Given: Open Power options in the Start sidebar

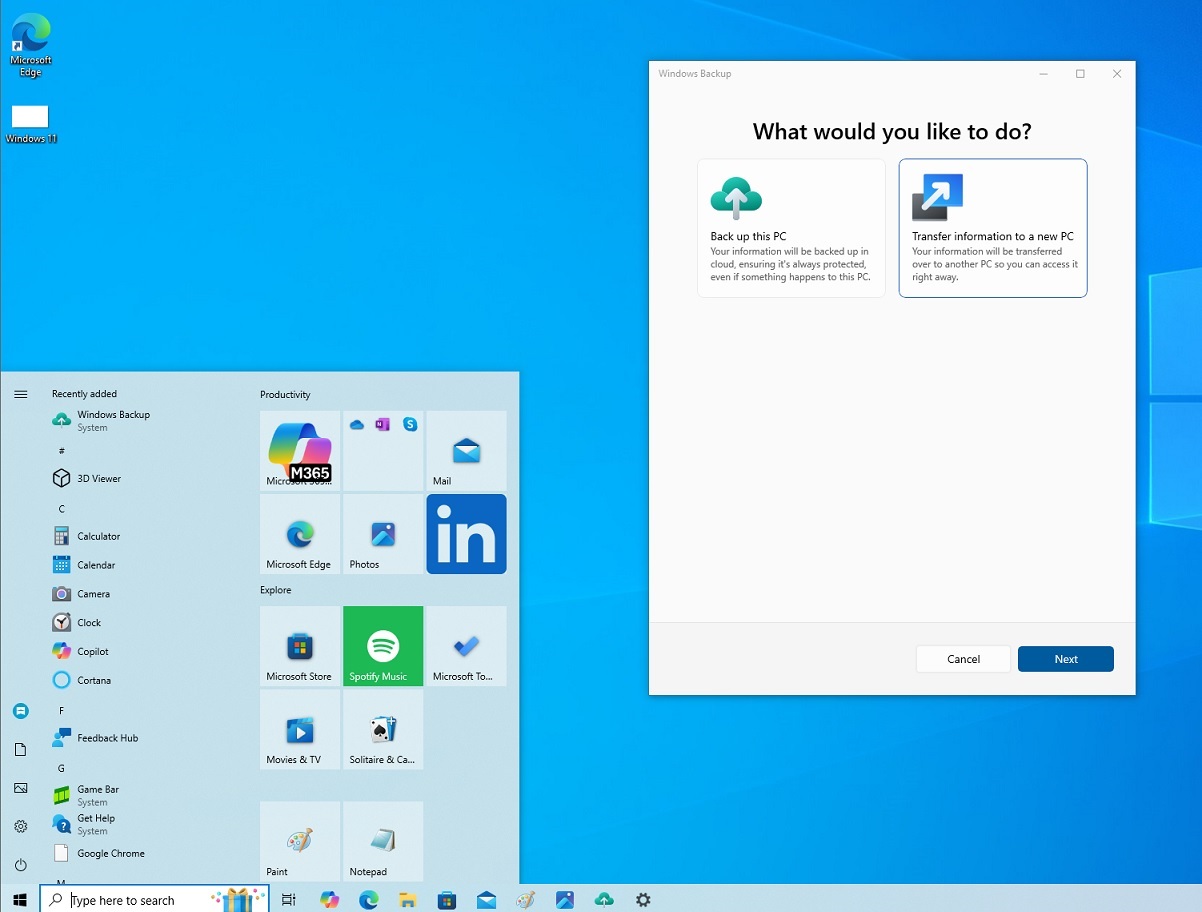Looking at the screenshot, I should pyautogui.click(x=21, y=865).
